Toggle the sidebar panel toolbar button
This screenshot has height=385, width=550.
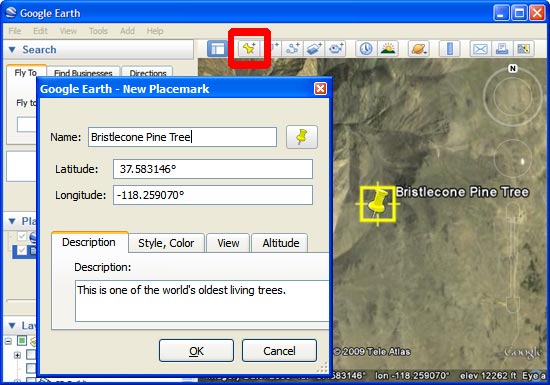(217, 48)
